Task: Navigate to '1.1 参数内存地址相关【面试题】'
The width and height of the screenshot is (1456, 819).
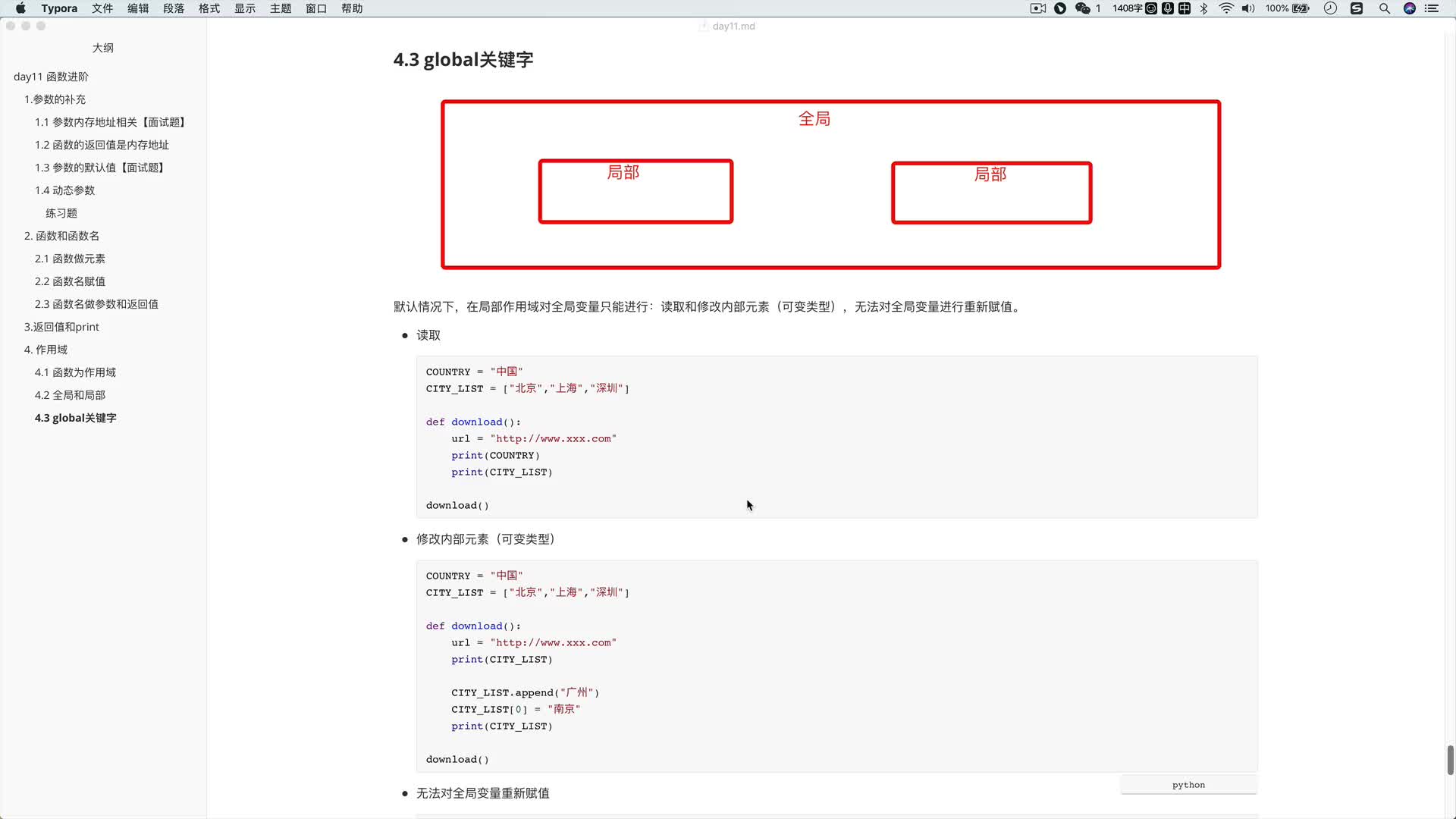Action: [111, 122]
